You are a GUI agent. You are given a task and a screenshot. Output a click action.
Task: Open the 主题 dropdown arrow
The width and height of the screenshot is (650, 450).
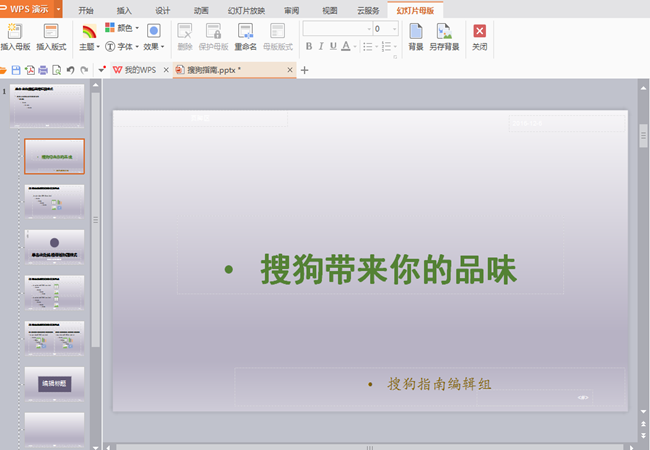click(98, 47)
